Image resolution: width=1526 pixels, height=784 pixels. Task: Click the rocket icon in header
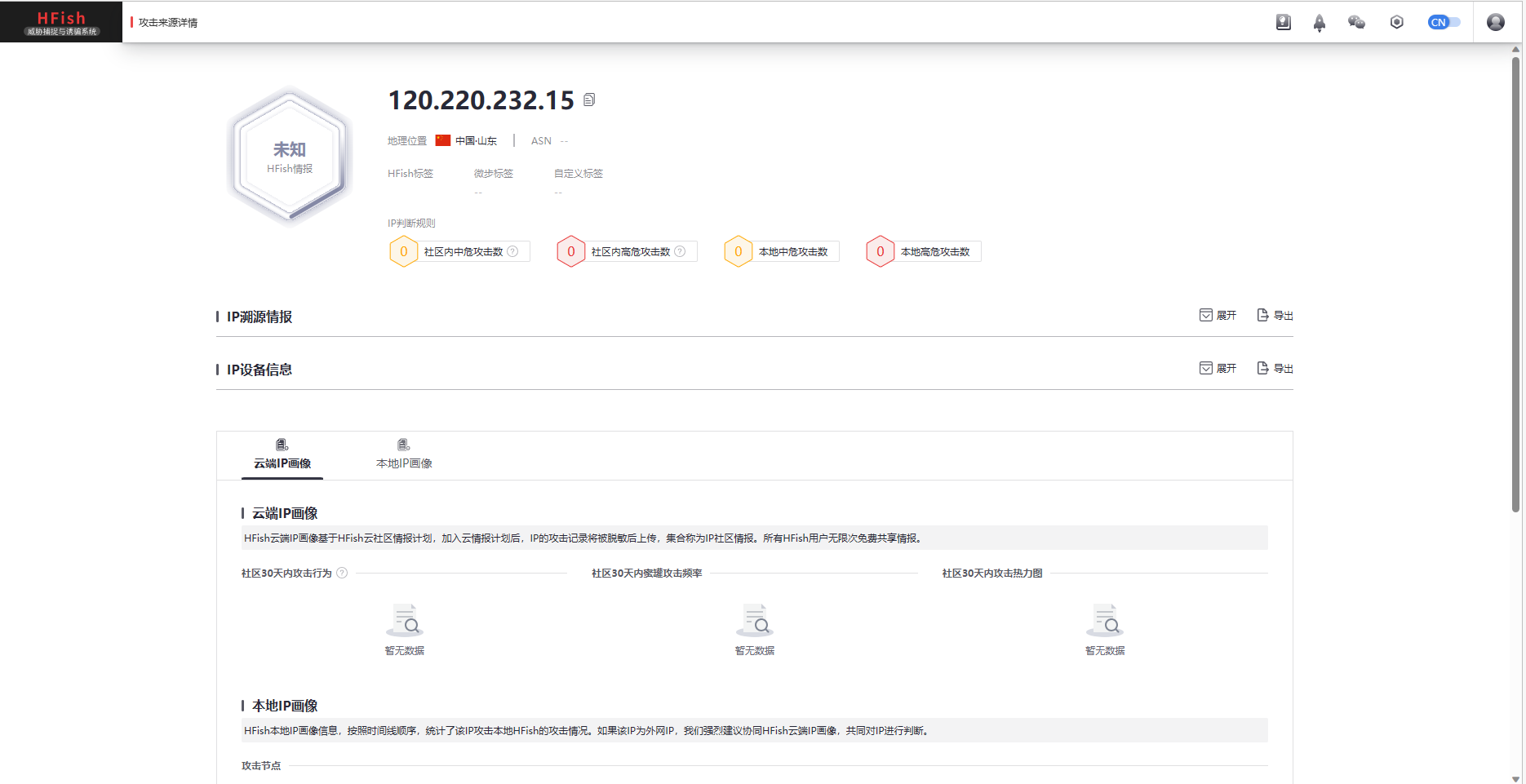pos(1320,23)
